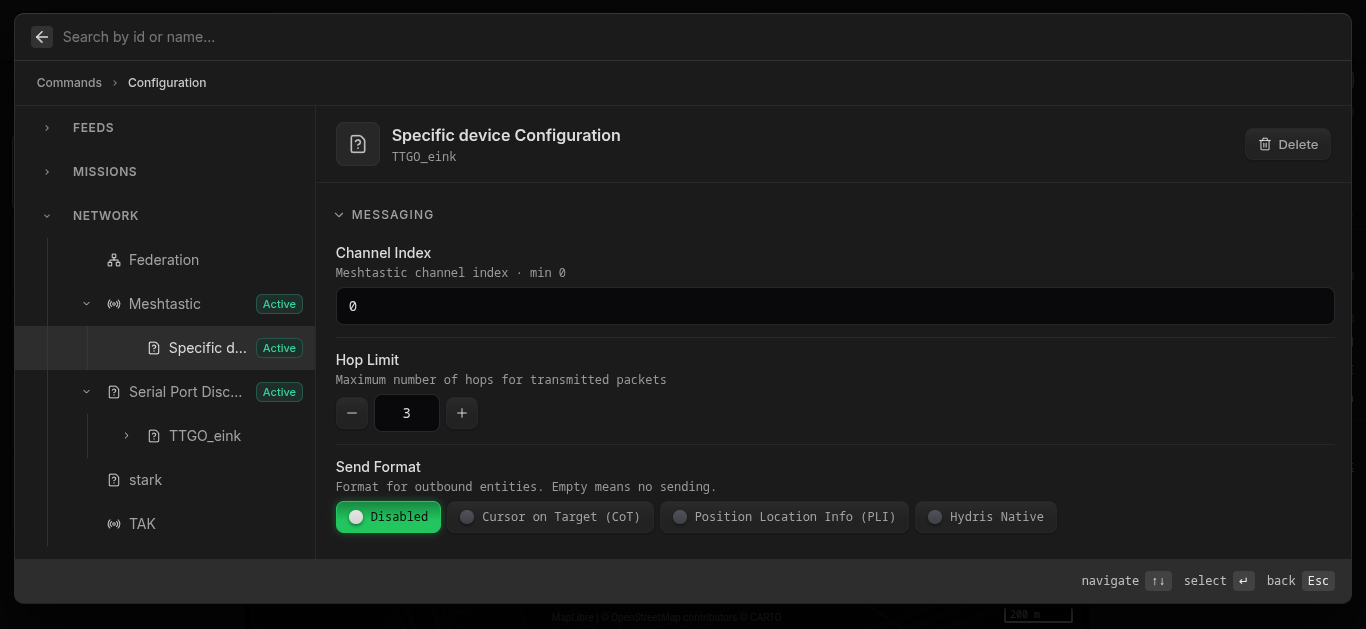This screenshot has width=1366, height=629.
Task: Select the Federation node icon
Action: (112, 260)
